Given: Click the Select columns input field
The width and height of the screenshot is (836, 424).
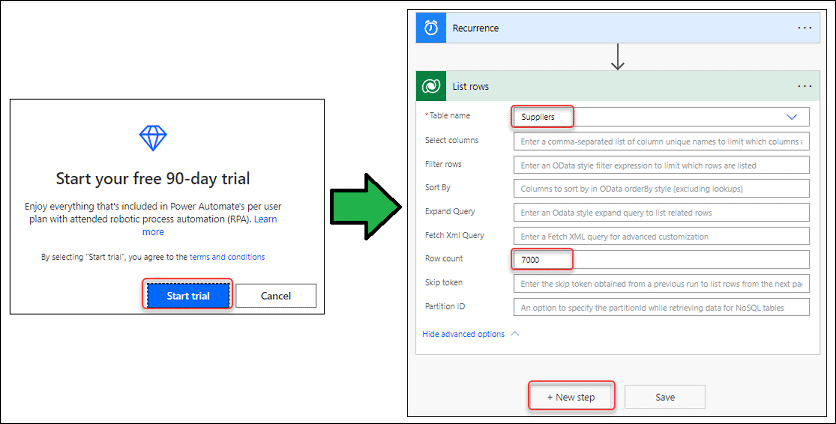Looking at the screenshot, I should (661, 141).
